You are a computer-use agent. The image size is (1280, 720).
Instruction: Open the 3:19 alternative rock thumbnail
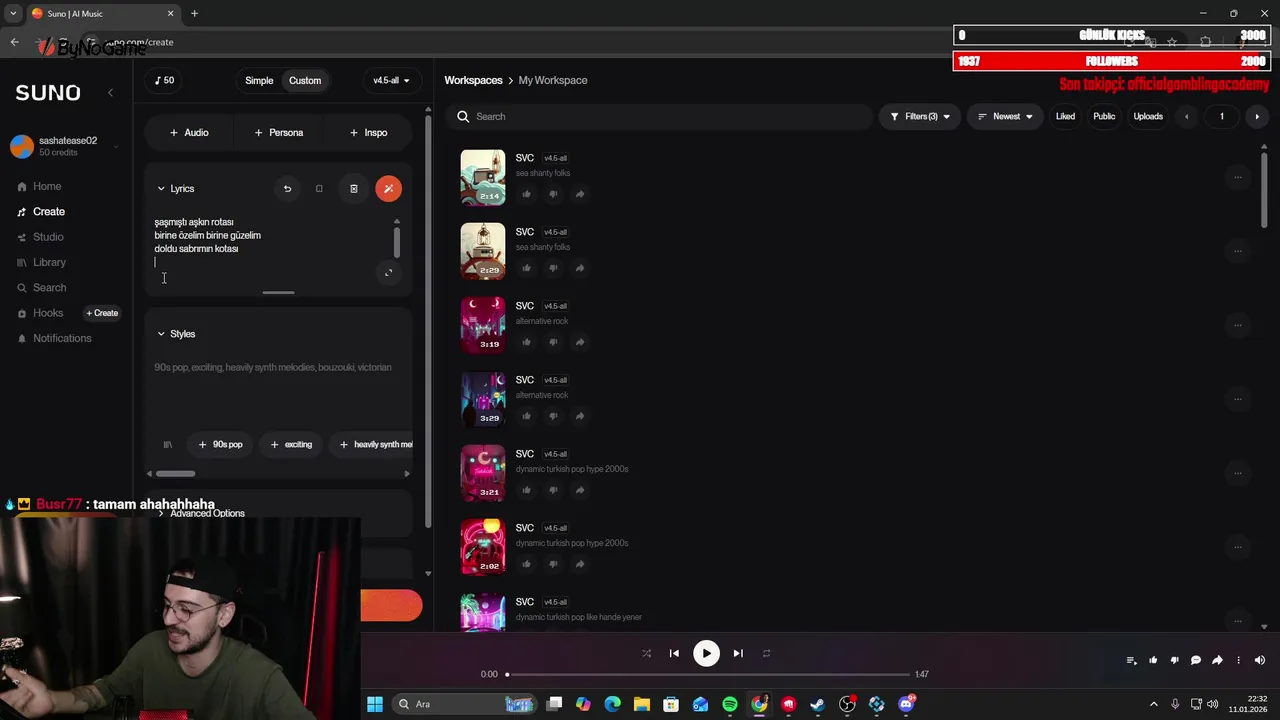(483, 325)
